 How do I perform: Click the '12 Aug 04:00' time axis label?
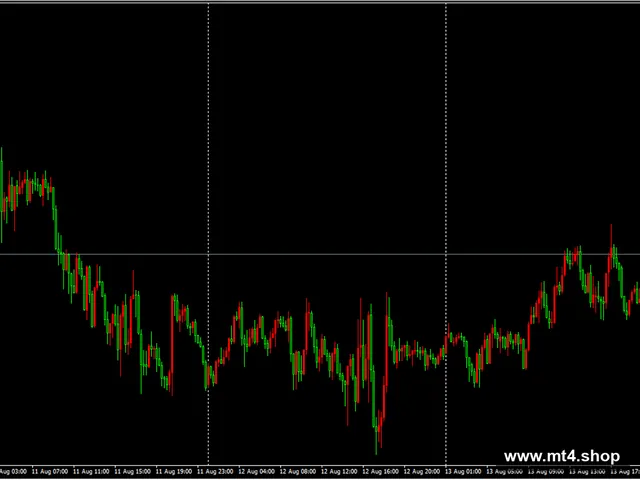pyautogui.click(x=257, y=472)
